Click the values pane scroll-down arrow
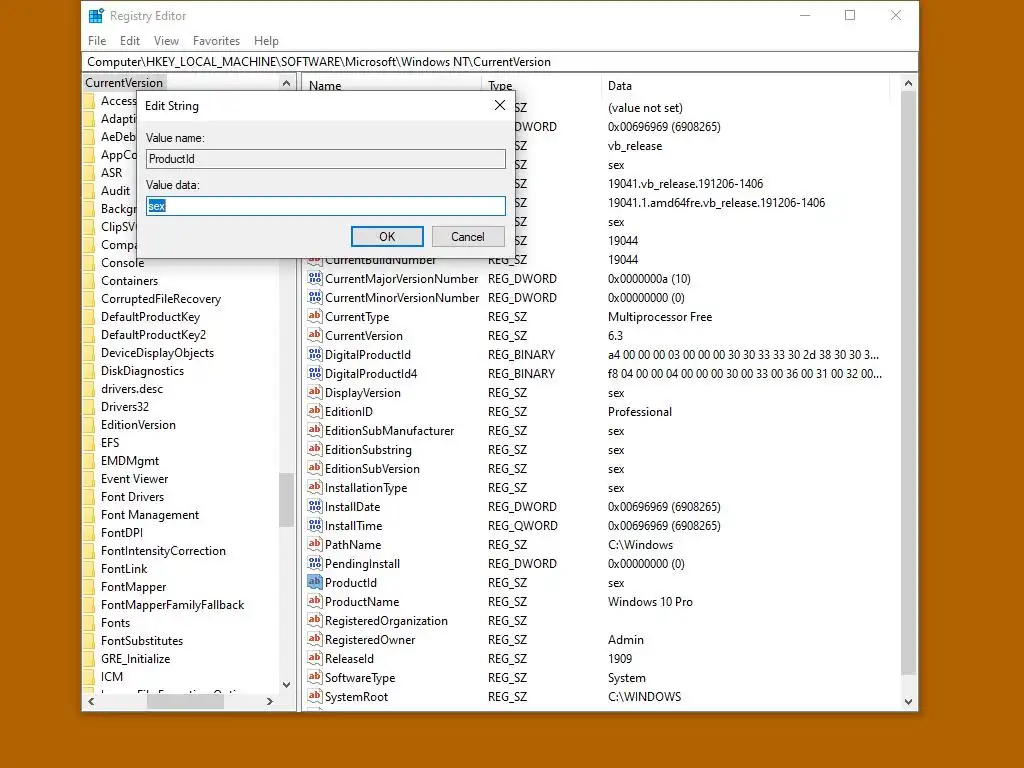 click(908, 701)
